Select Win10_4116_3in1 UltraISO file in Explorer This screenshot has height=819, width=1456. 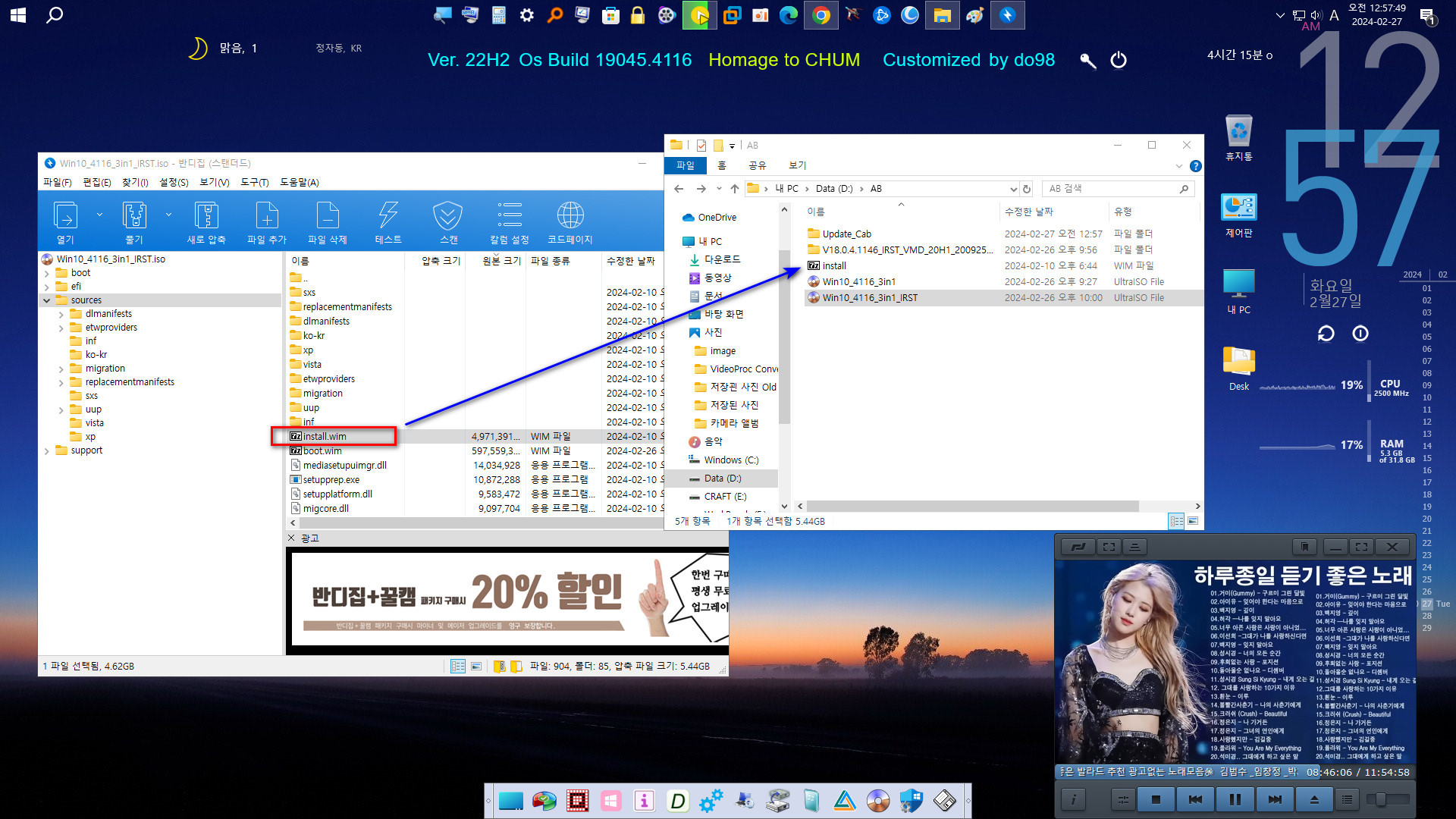pos(858,281)
